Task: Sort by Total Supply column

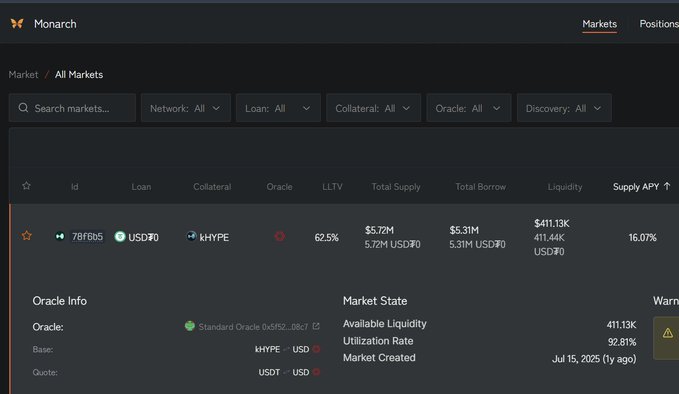Action: (396, 187)
